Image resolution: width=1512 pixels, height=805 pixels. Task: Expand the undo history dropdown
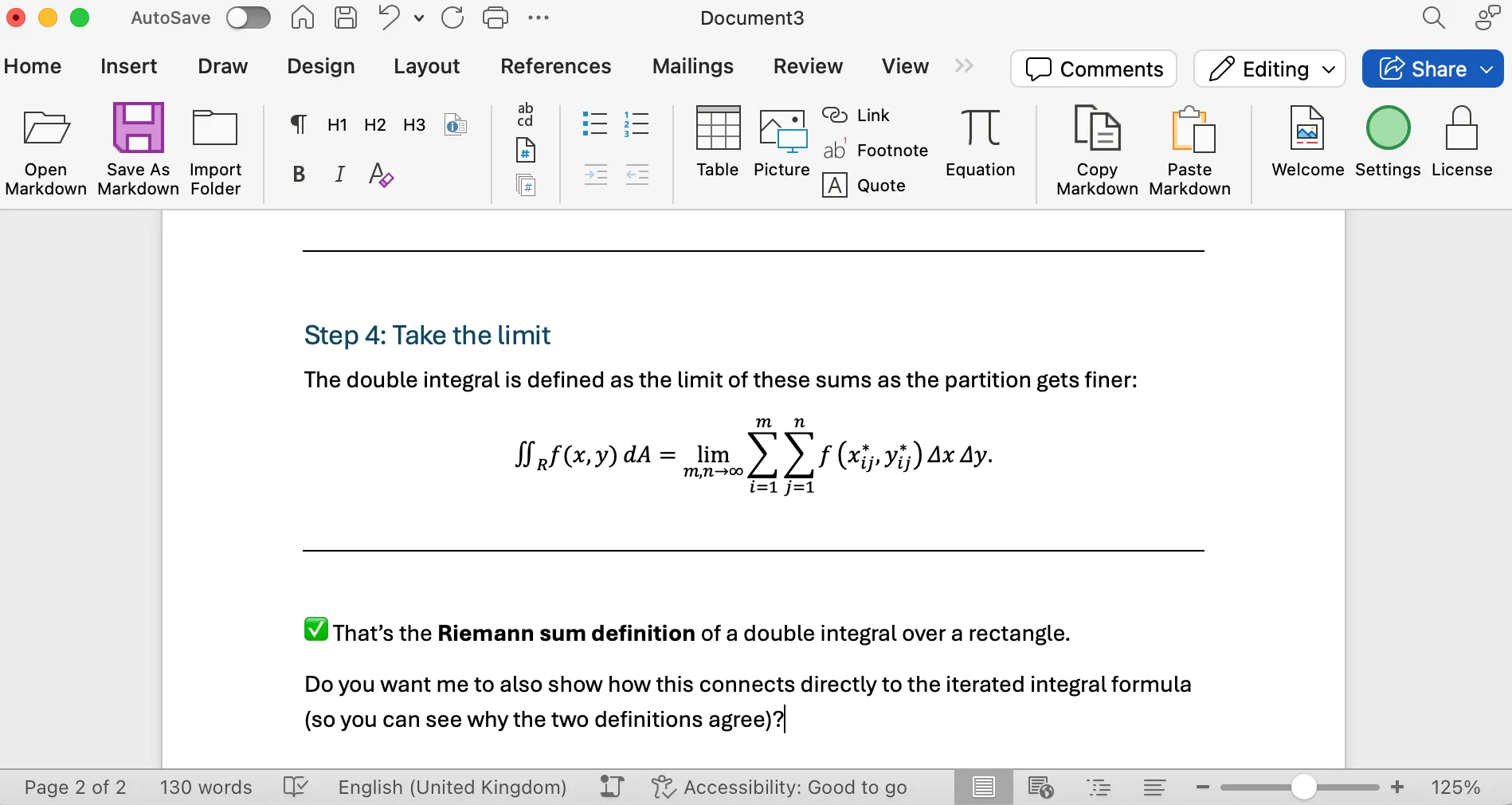click(418, 18)
